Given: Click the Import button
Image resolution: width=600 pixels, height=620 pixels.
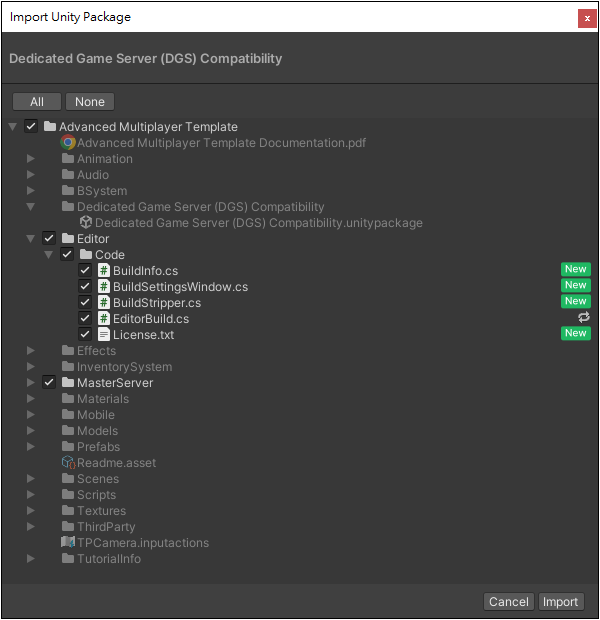Looking at the screenshot, I should tap(560, 601).
